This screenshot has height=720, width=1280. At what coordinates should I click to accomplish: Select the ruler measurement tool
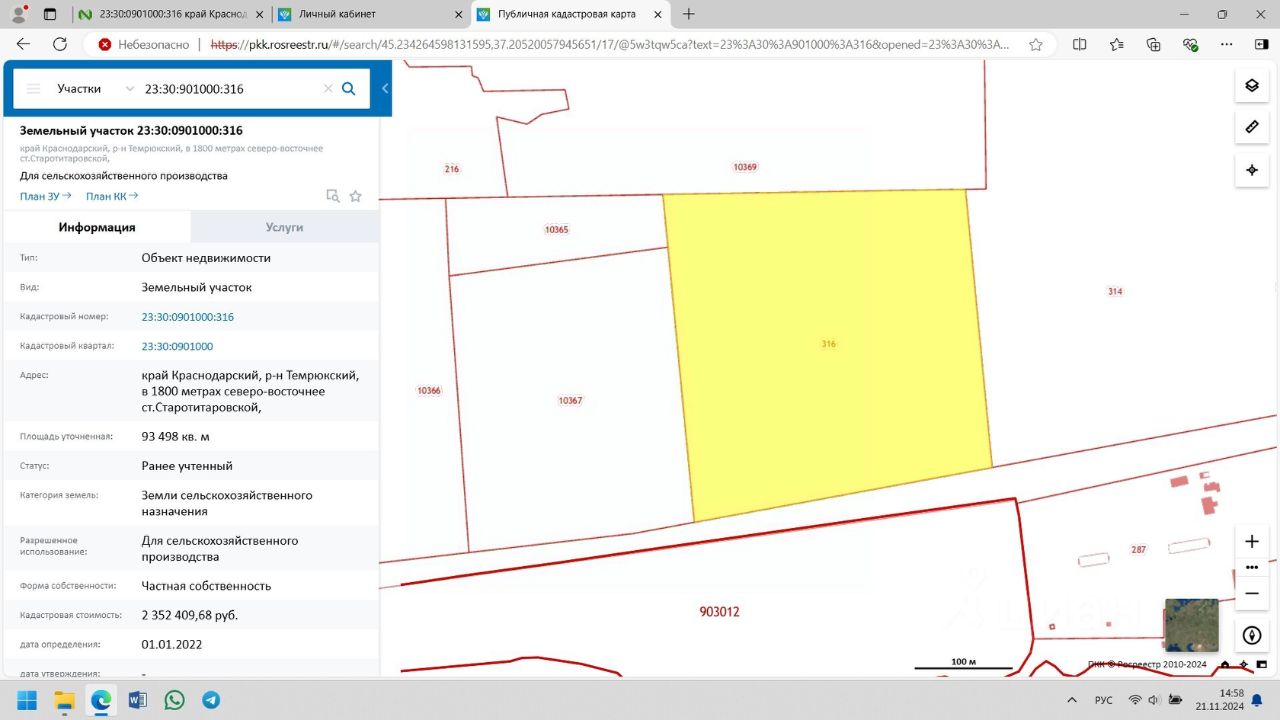1251,127
